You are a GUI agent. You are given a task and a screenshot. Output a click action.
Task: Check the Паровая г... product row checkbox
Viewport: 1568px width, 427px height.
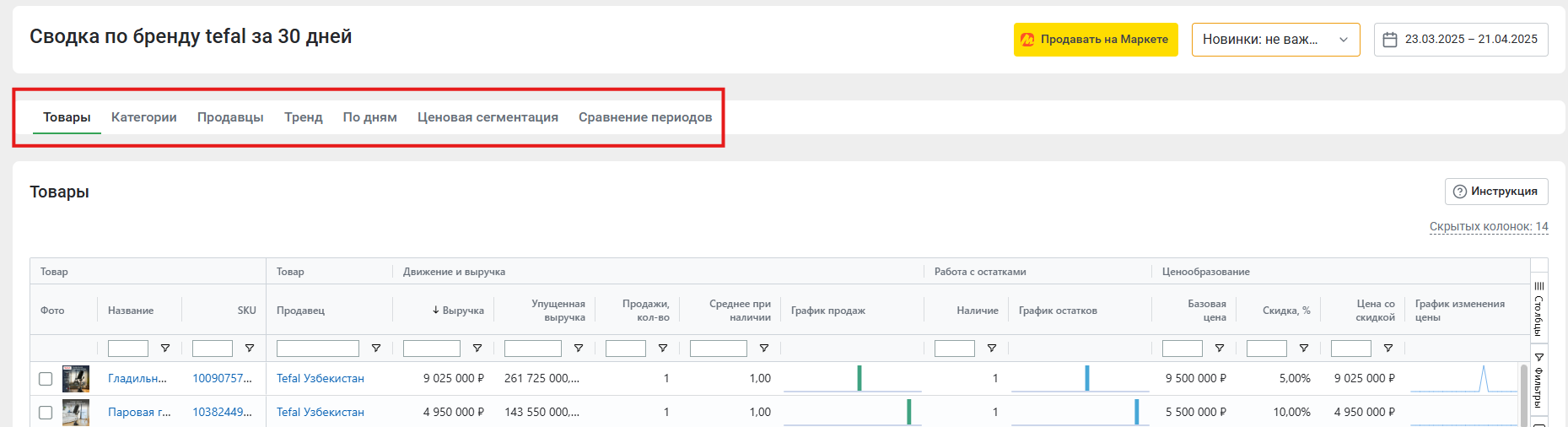(46, 413)
